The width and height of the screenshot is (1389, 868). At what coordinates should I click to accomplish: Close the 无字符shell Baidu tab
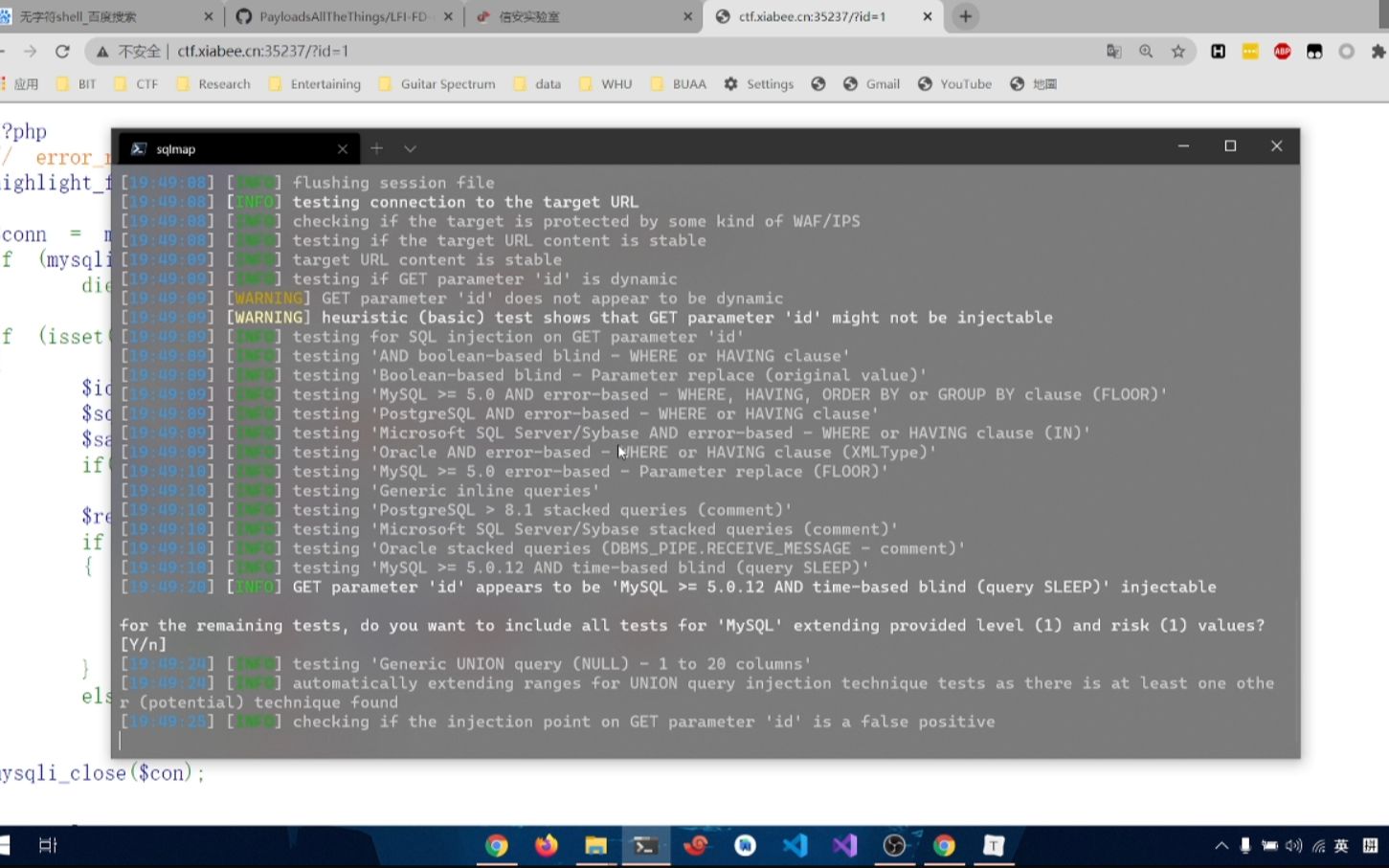pos(209,16)
